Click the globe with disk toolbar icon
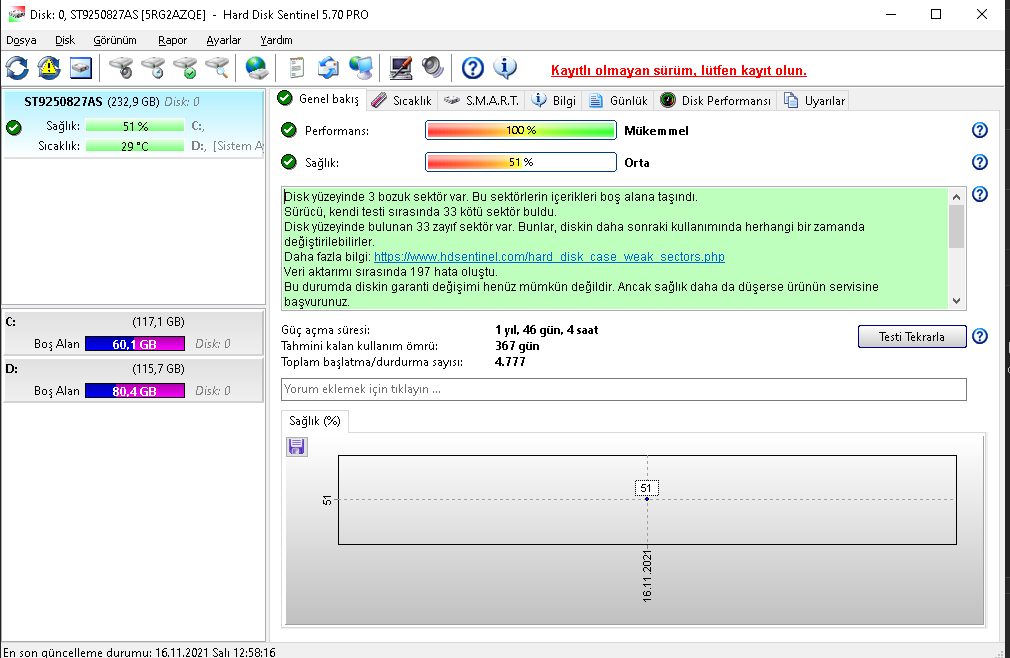Viewport: 1010px width, 658px height. pyautogui.click(x=256, y=68)
